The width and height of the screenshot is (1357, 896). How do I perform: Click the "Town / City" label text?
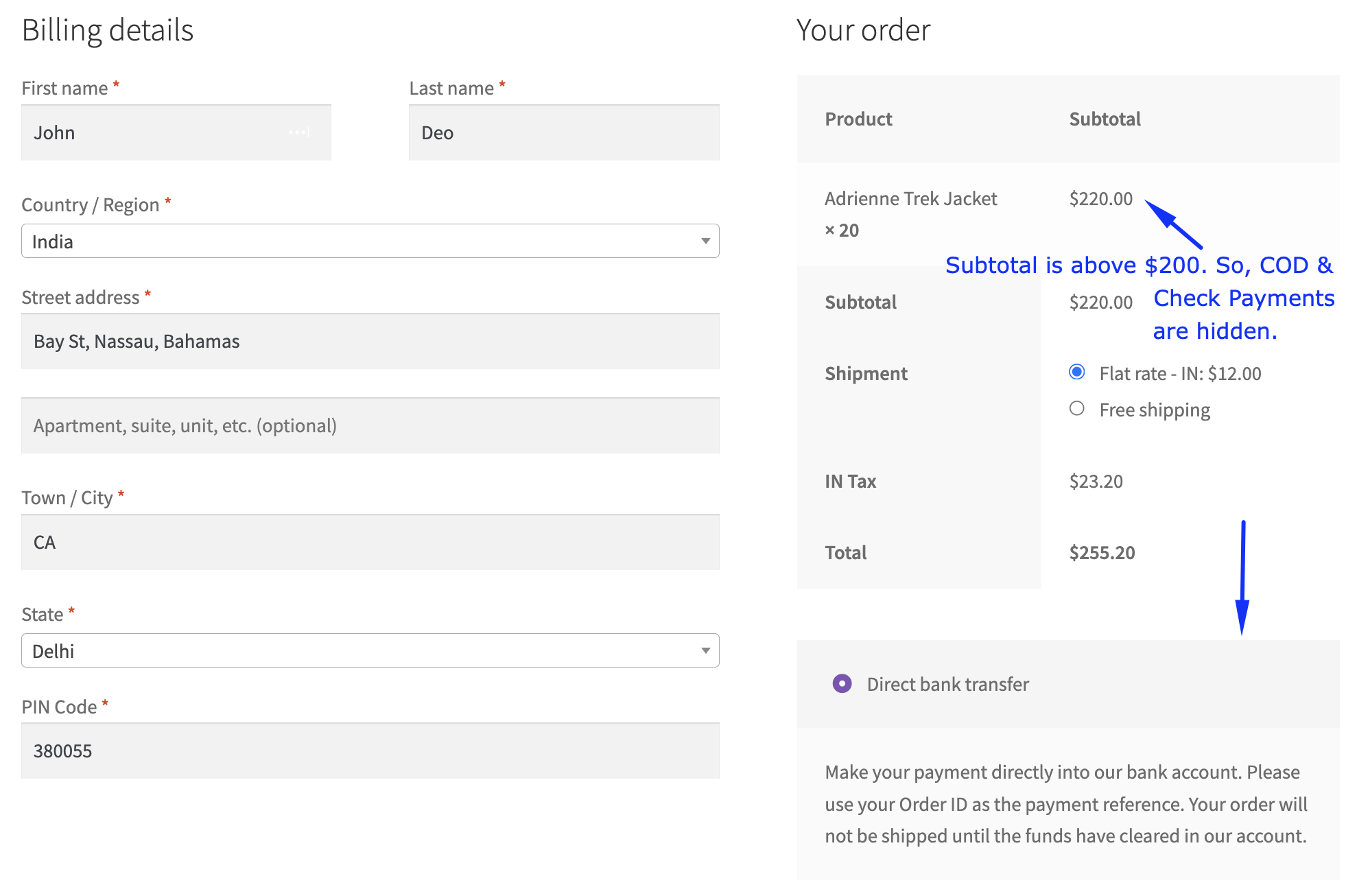[67, 498]
